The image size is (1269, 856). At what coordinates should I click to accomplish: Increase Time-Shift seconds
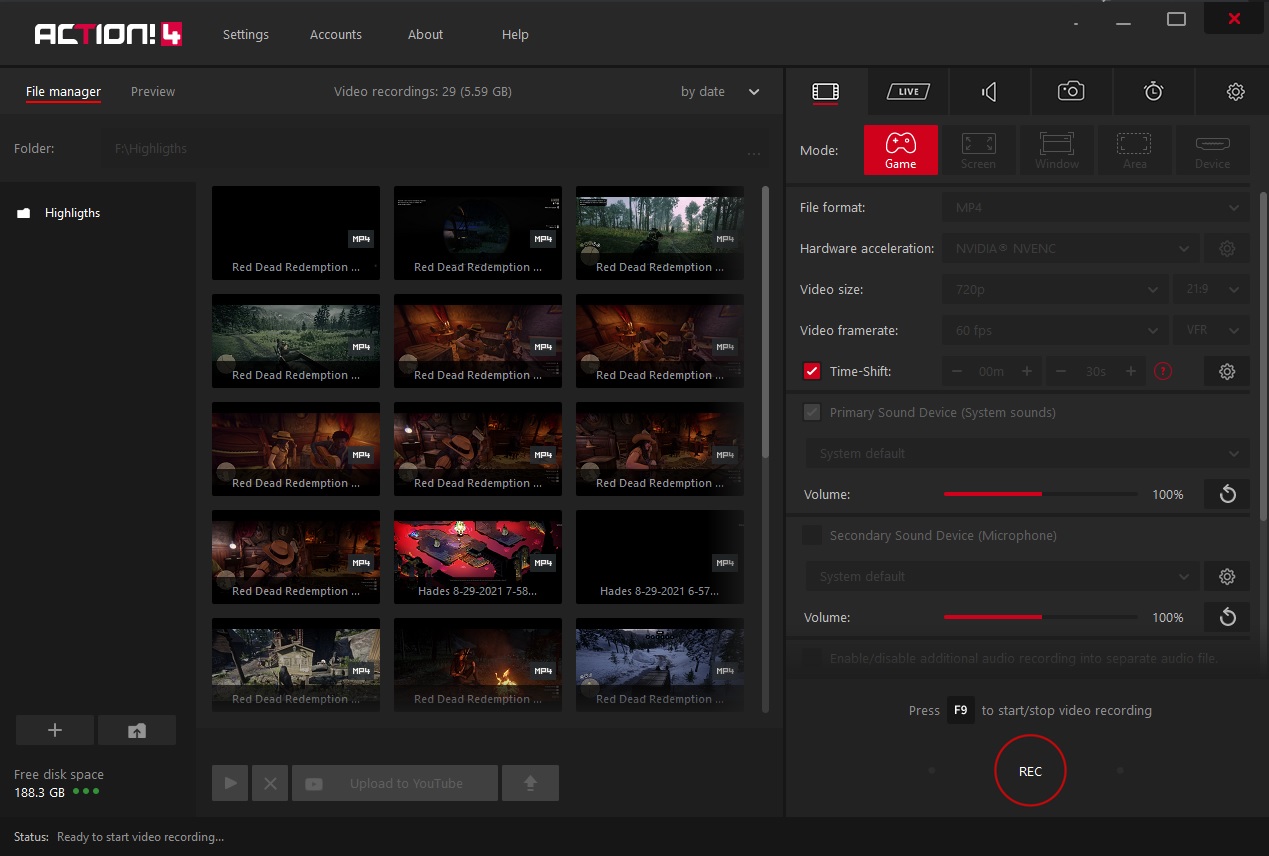1130,371
